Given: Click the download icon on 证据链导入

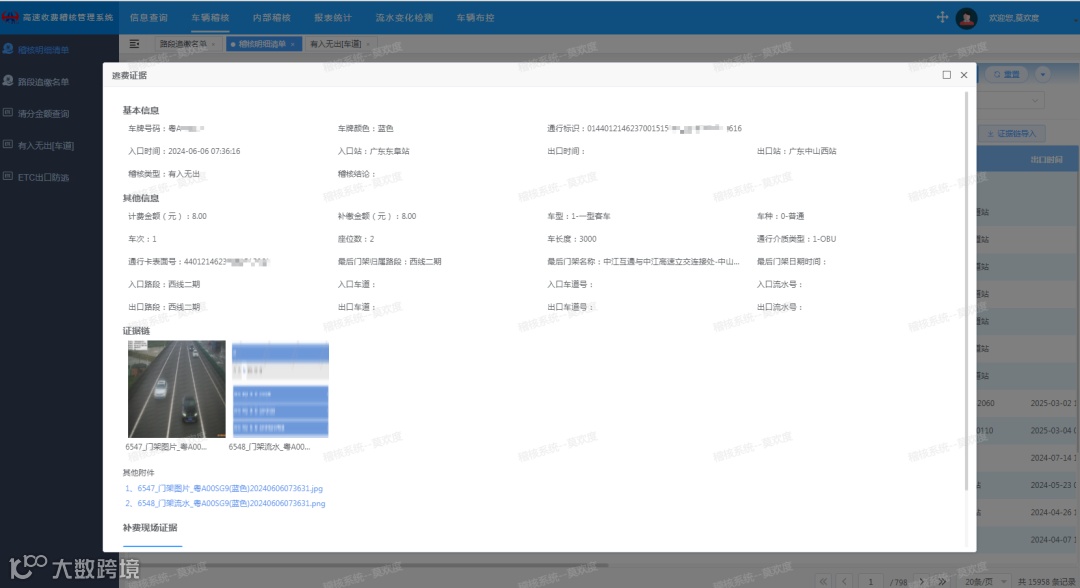Looking at the screenshot, I should (x=990, y=134).
